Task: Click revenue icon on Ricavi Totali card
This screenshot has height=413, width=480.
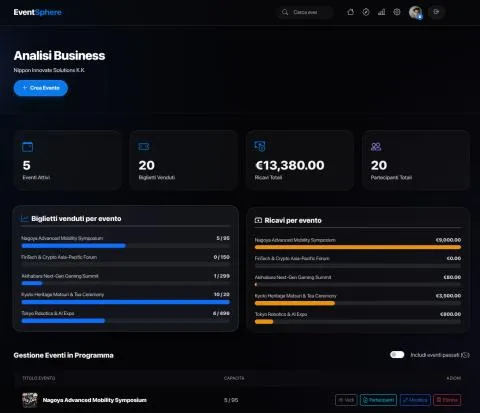Action: 260,146
